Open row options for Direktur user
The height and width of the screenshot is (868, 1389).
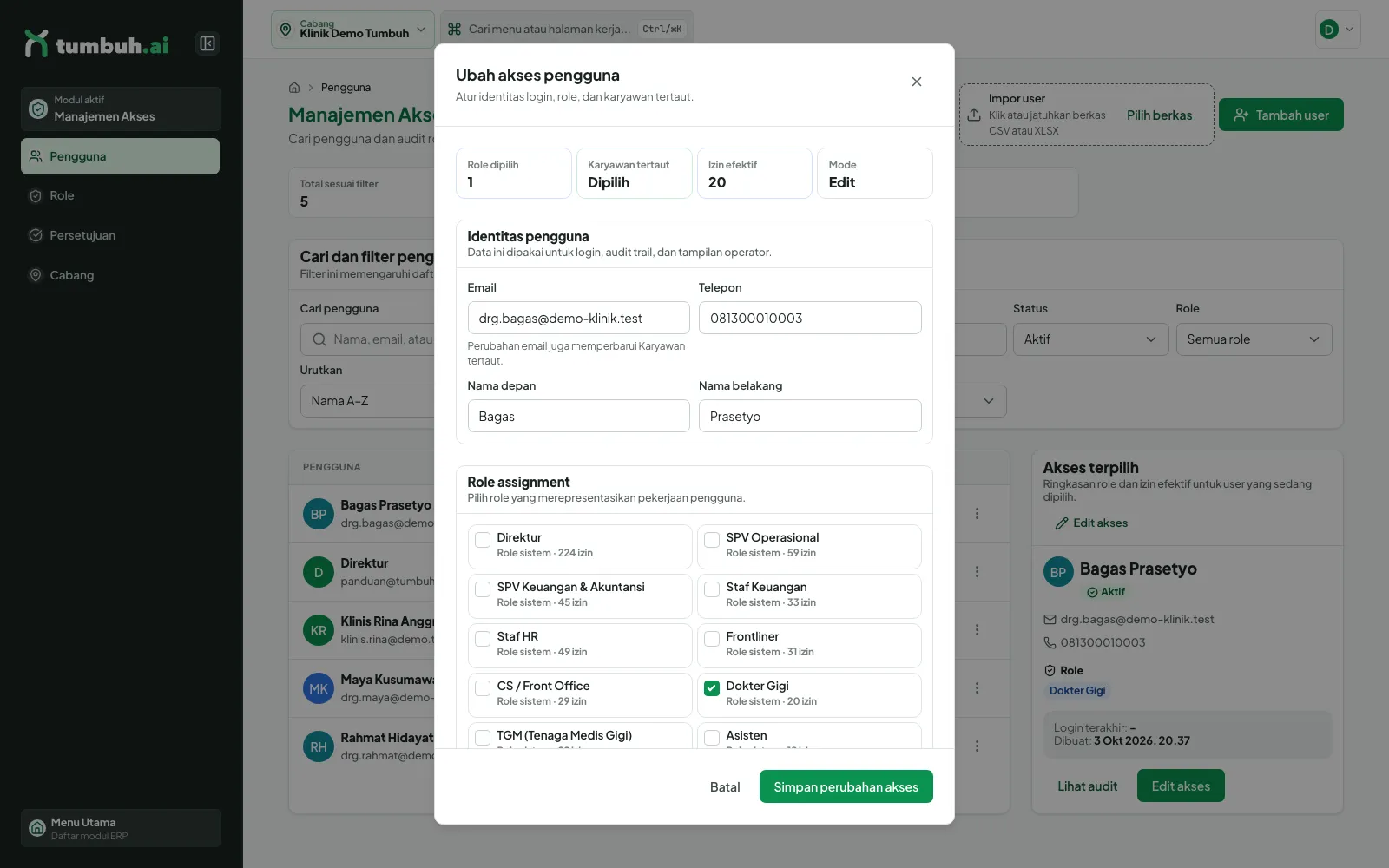click(977, 572)
